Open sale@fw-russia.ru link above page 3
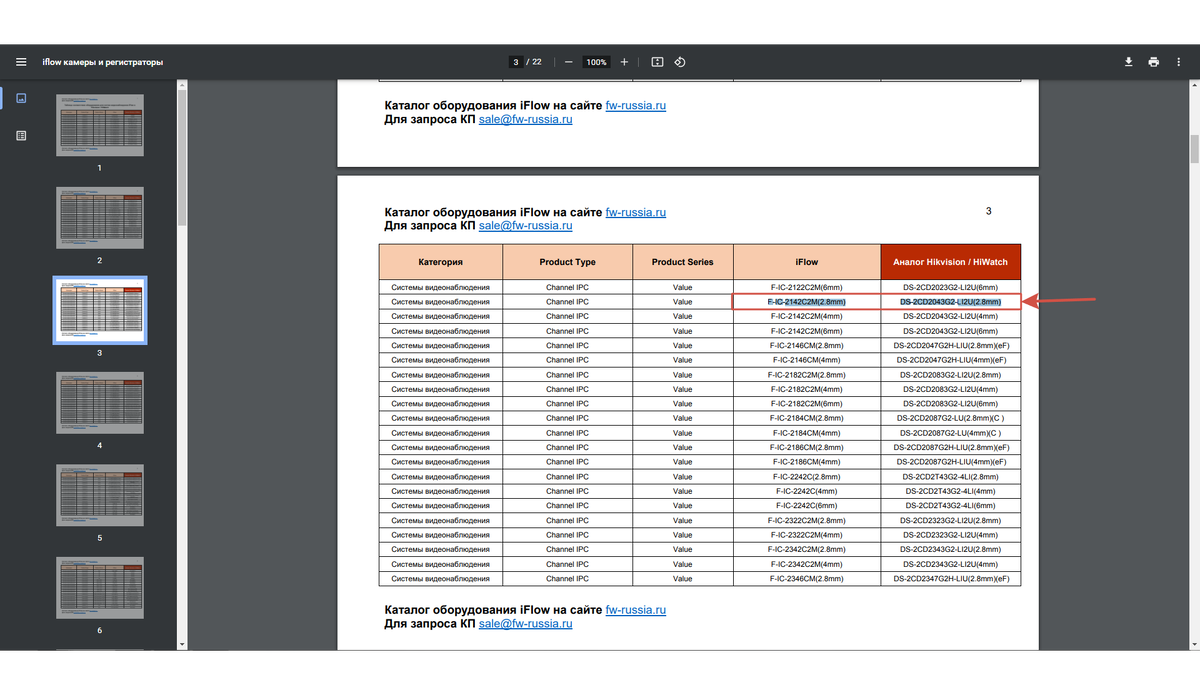The image size is (1200, 675). tap(525, 119)
